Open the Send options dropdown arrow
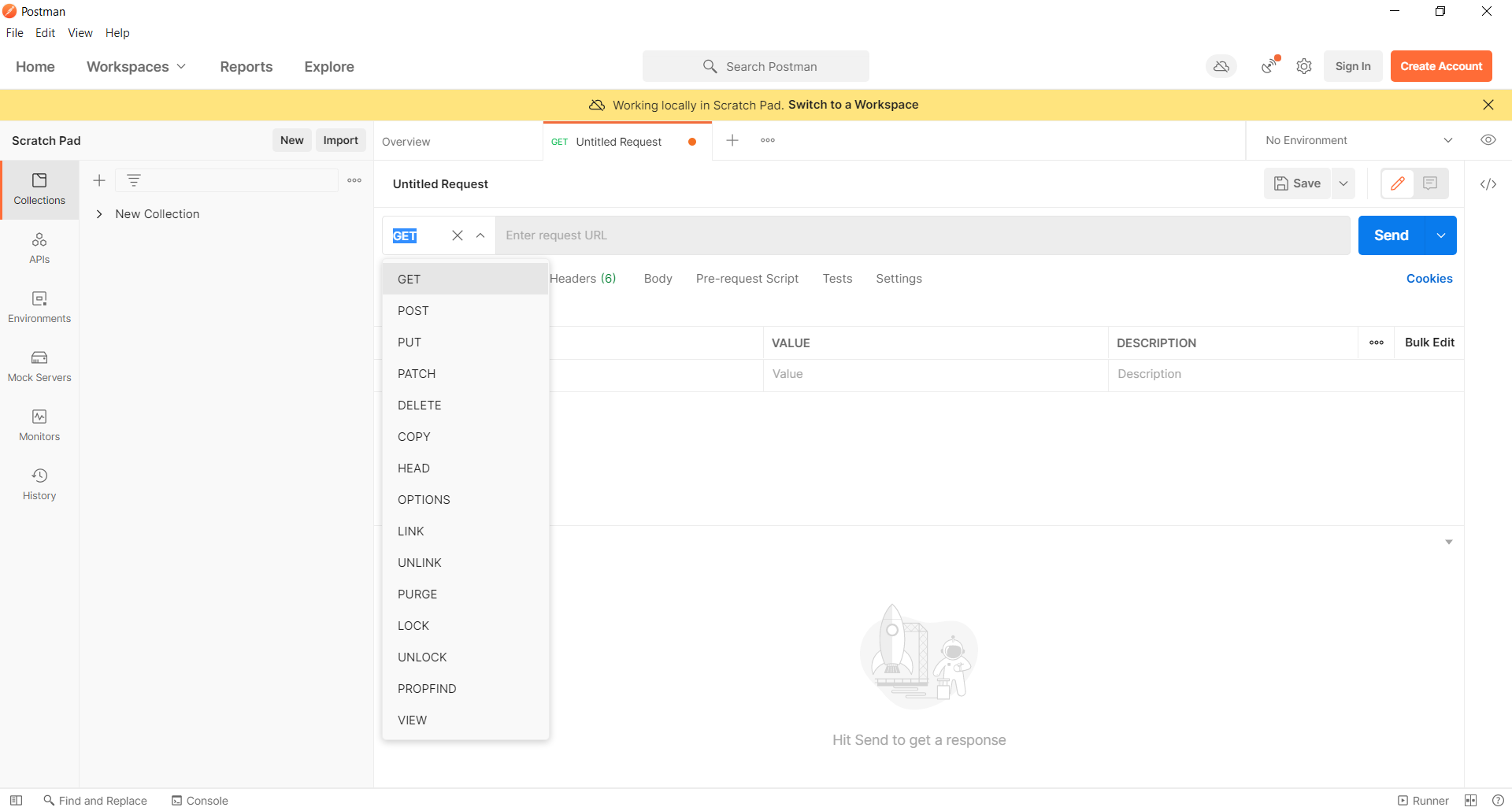1512x811 pixels. 1441,235
